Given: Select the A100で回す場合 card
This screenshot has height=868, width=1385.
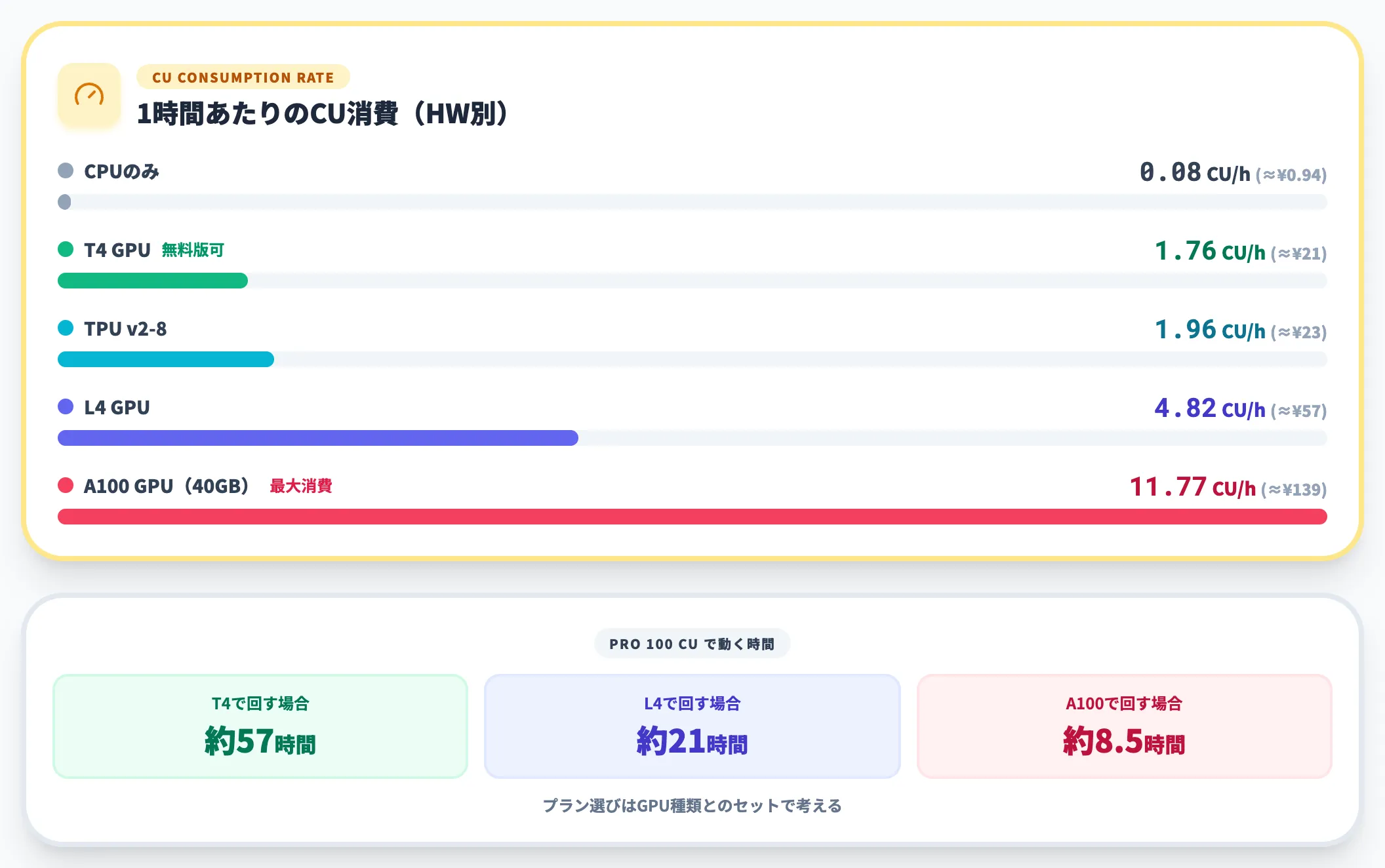Looking at the screenshot, I should point(1125,726).
